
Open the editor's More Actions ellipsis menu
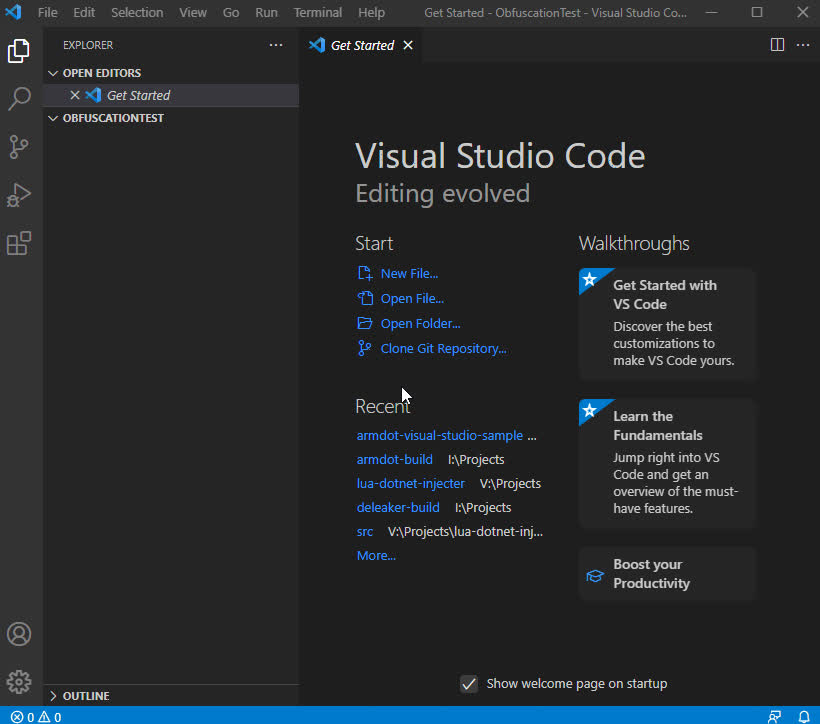(x=803, y=45)
